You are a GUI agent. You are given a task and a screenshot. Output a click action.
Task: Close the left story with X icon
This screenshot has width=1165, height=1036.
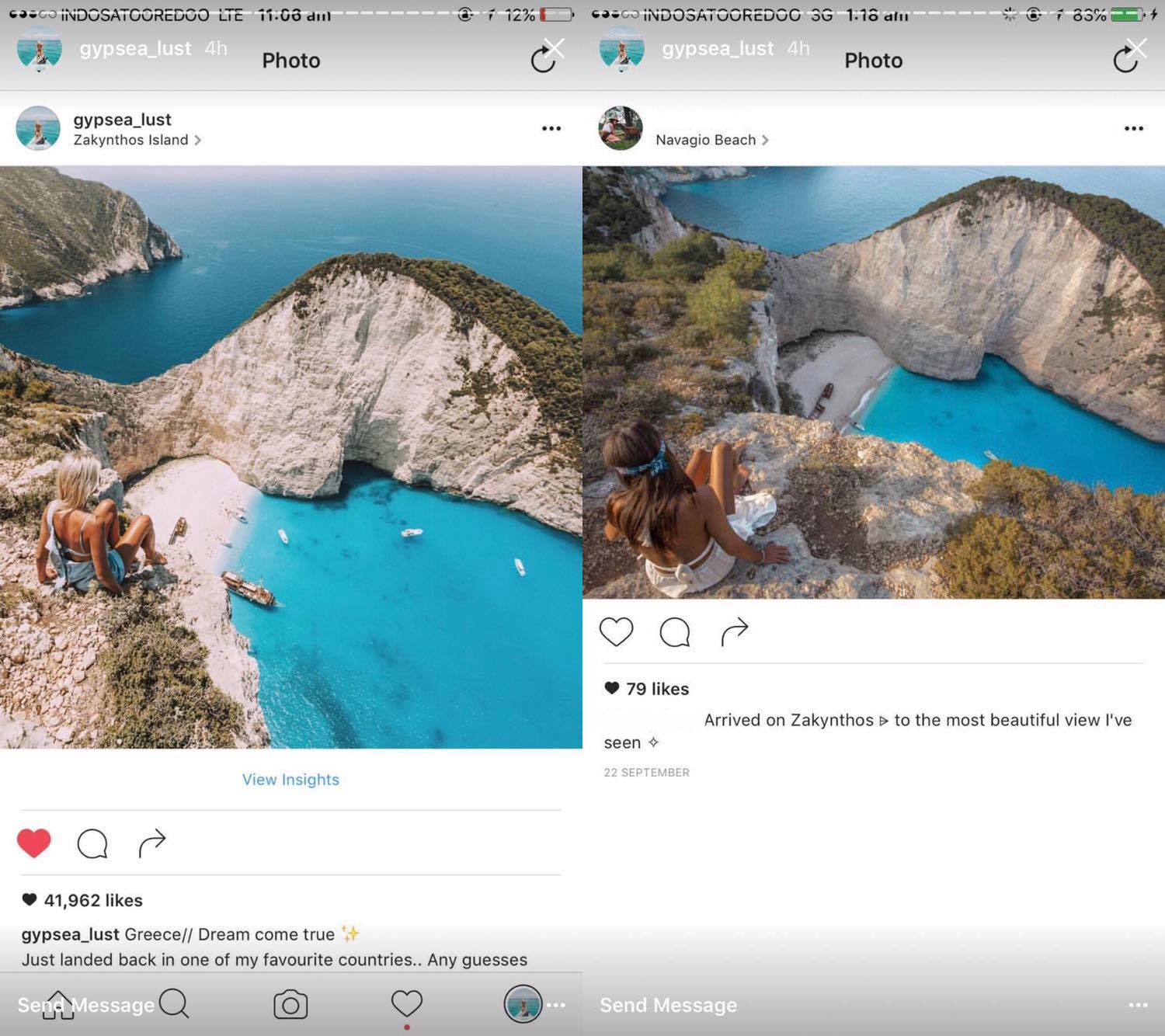click(x=555, y=48)
